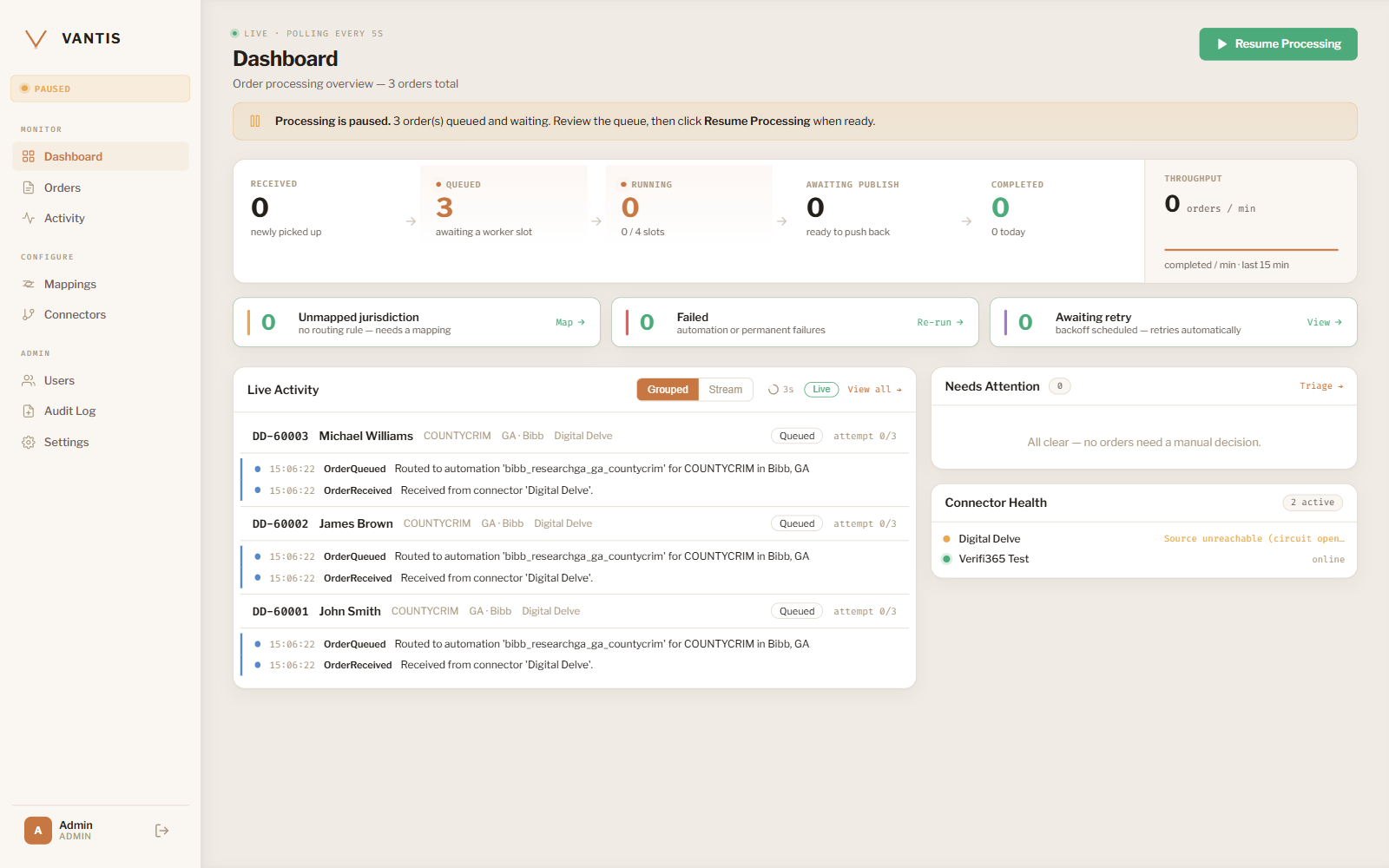Click Re-run link on Failed card
The height and width of the screenshot is (868, 1389).
tap(940, 322)
